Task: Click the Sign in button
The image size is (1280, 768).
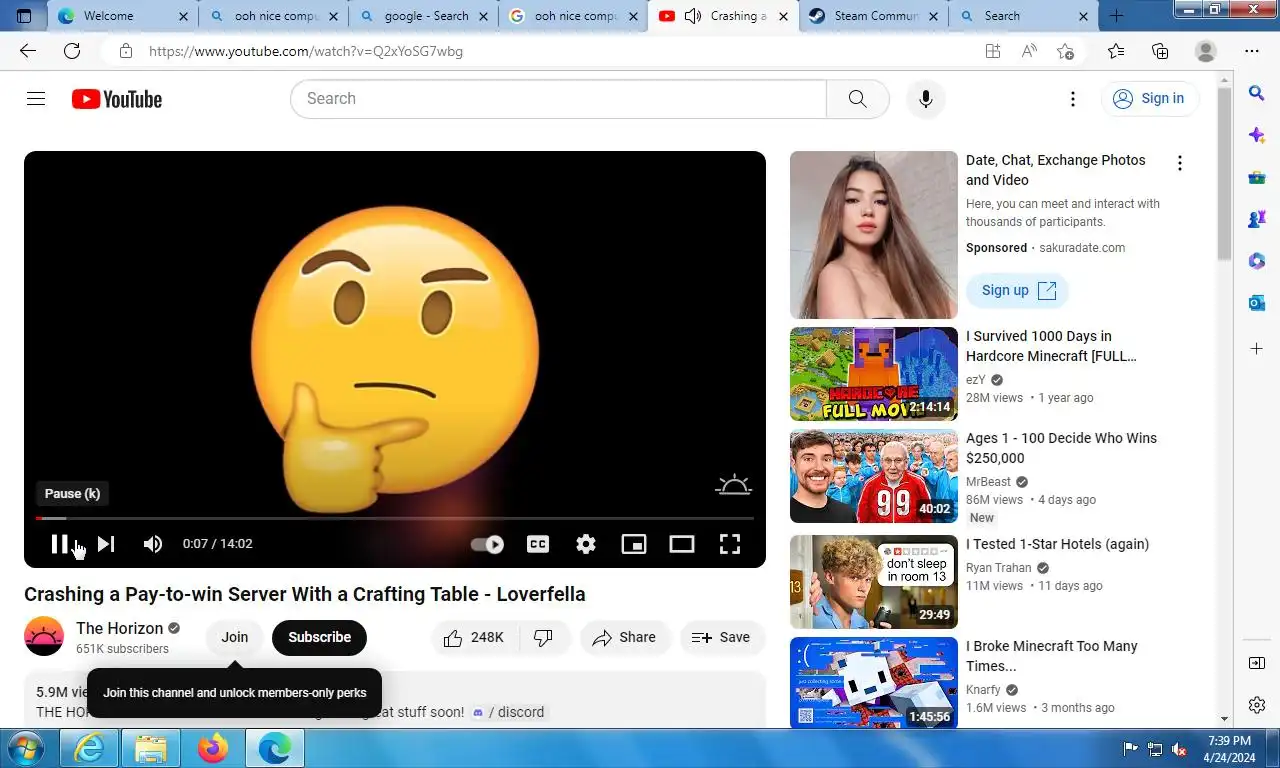Action: (x=1150, y=98)
